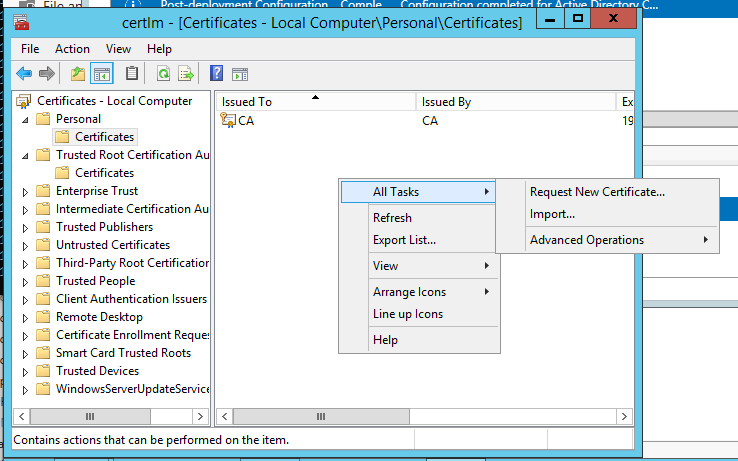Click the Forward arrow toolbar icon
The image size is (738, 461).
pyautogui.click(x=47, y=74)
